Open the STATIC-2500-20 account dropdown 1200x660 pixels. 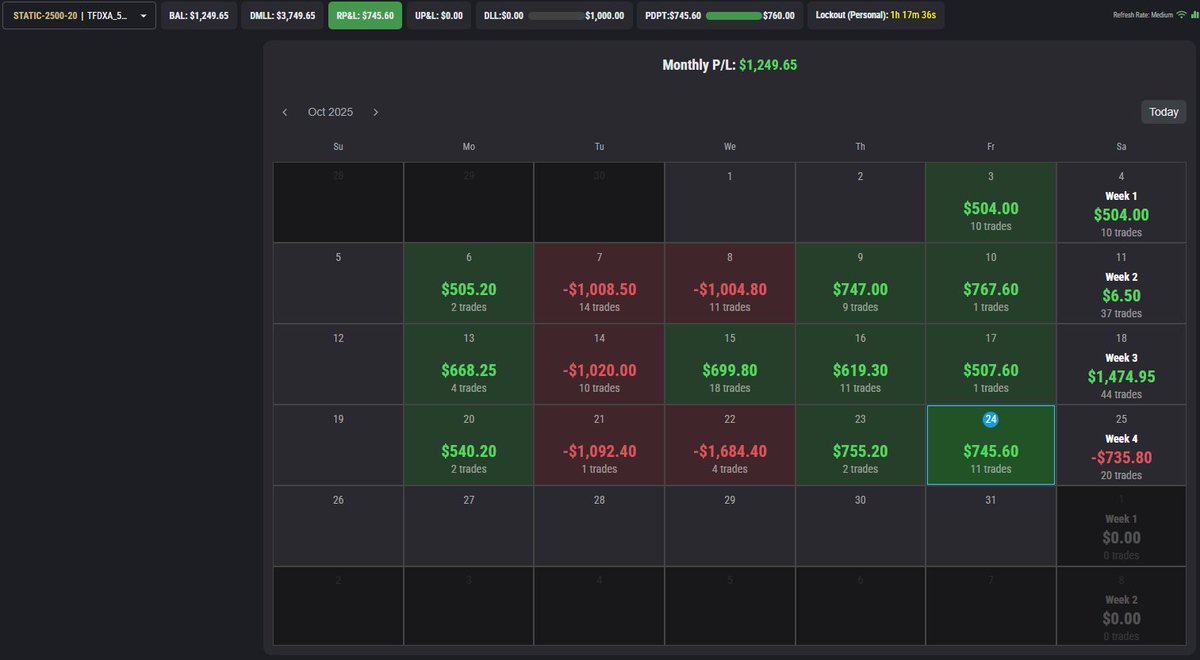click(79, 16)
